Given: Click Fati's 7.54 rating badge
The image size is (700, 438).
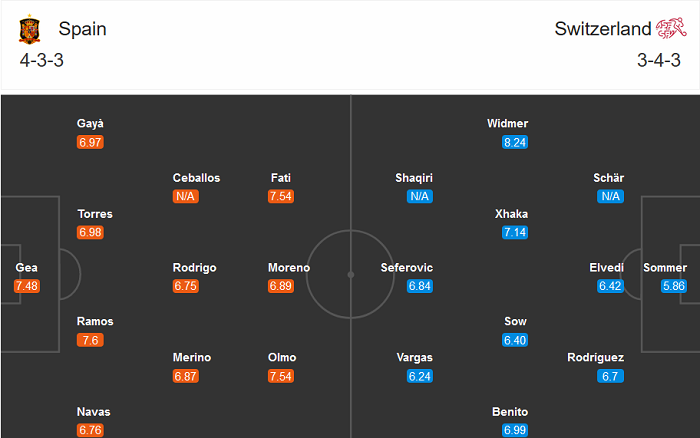Looking at the screenshot, I should (281, 196).
